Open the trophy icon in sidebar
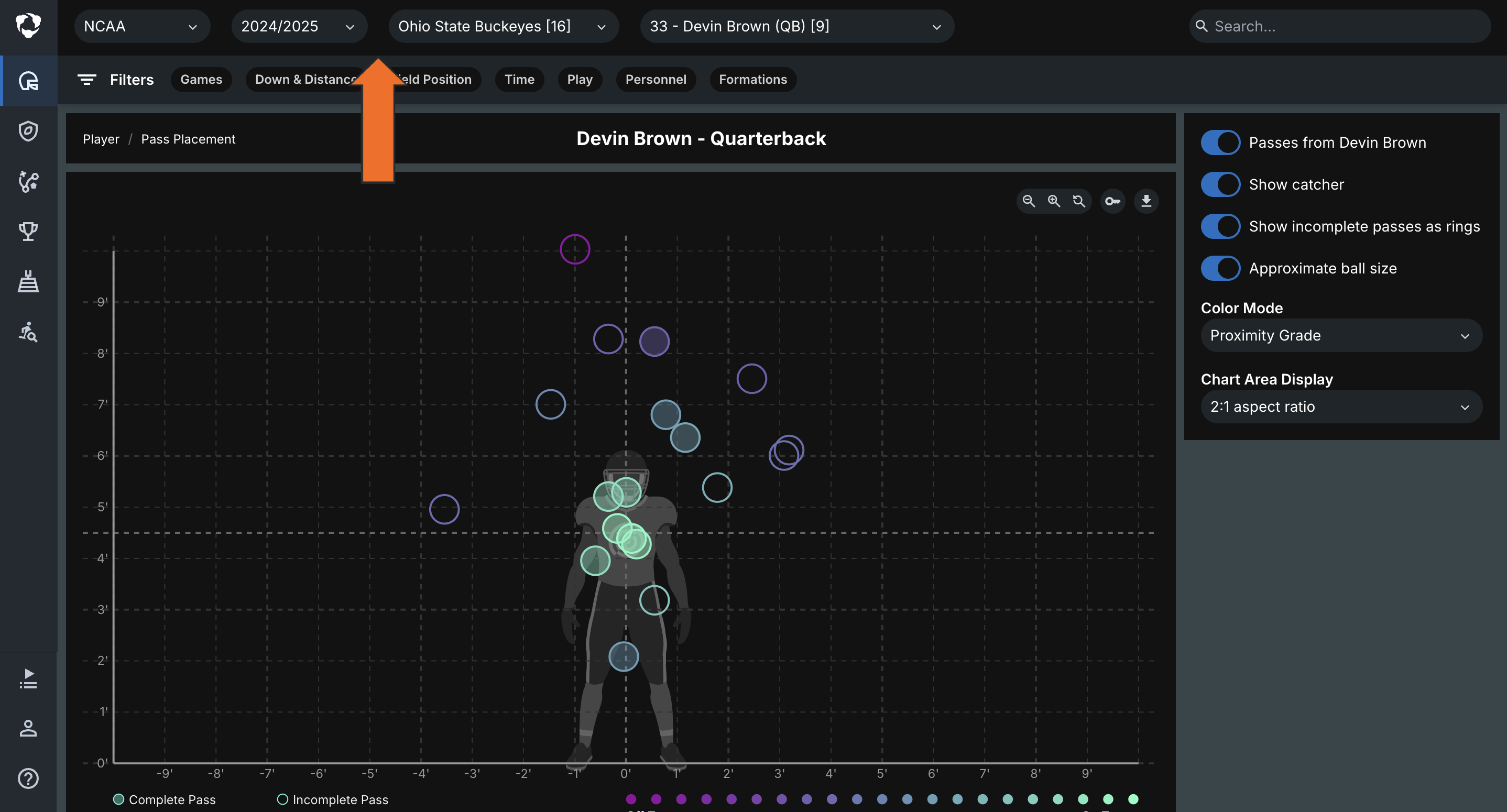1507x812 pixels. (28, 232)
